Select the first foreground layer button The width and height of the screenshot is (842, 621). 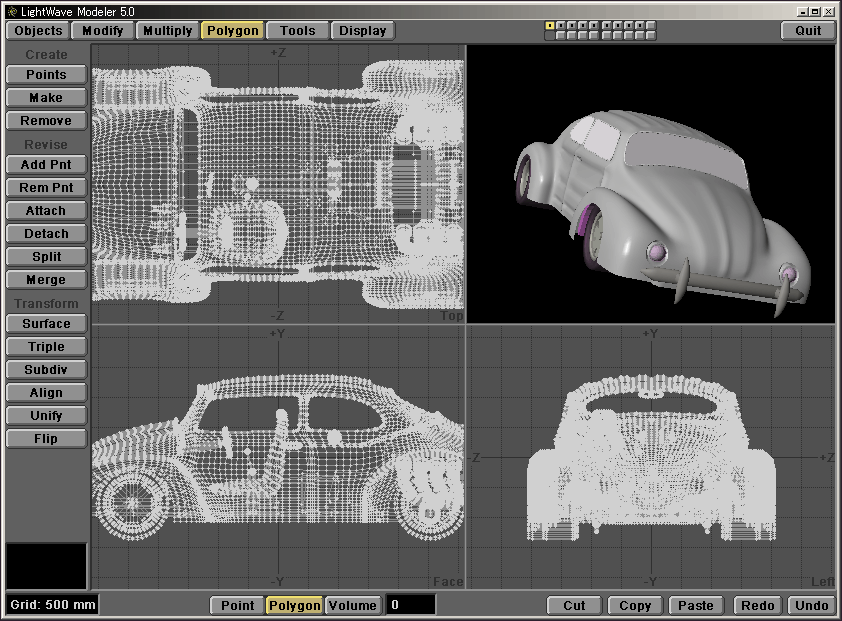(x=549, y=25)
